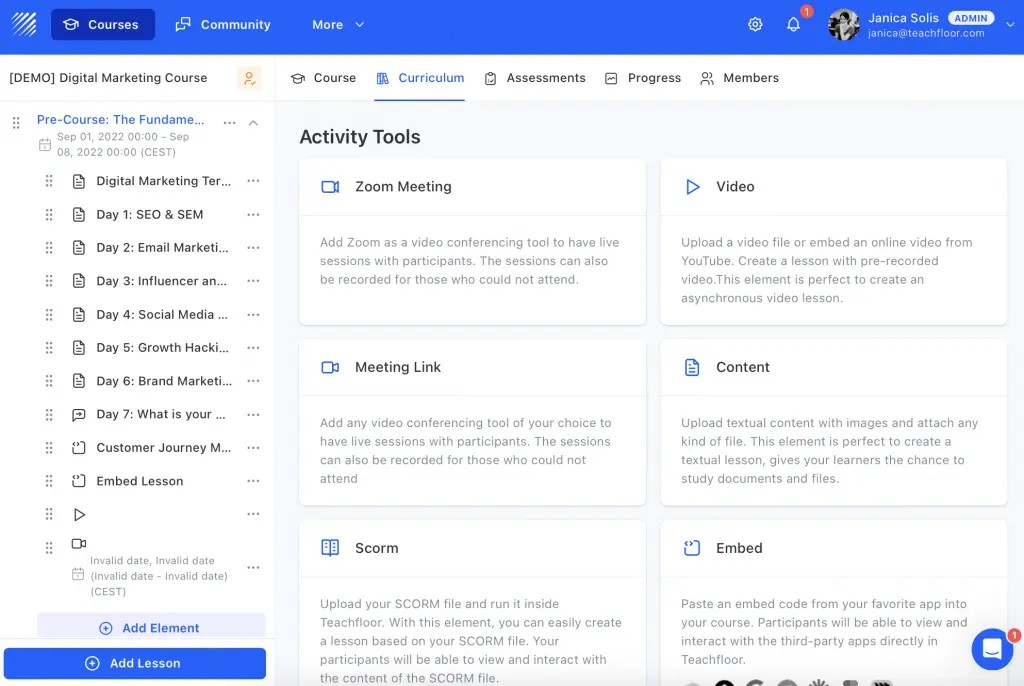Collapse the Pre-Course module chevron

253,123
